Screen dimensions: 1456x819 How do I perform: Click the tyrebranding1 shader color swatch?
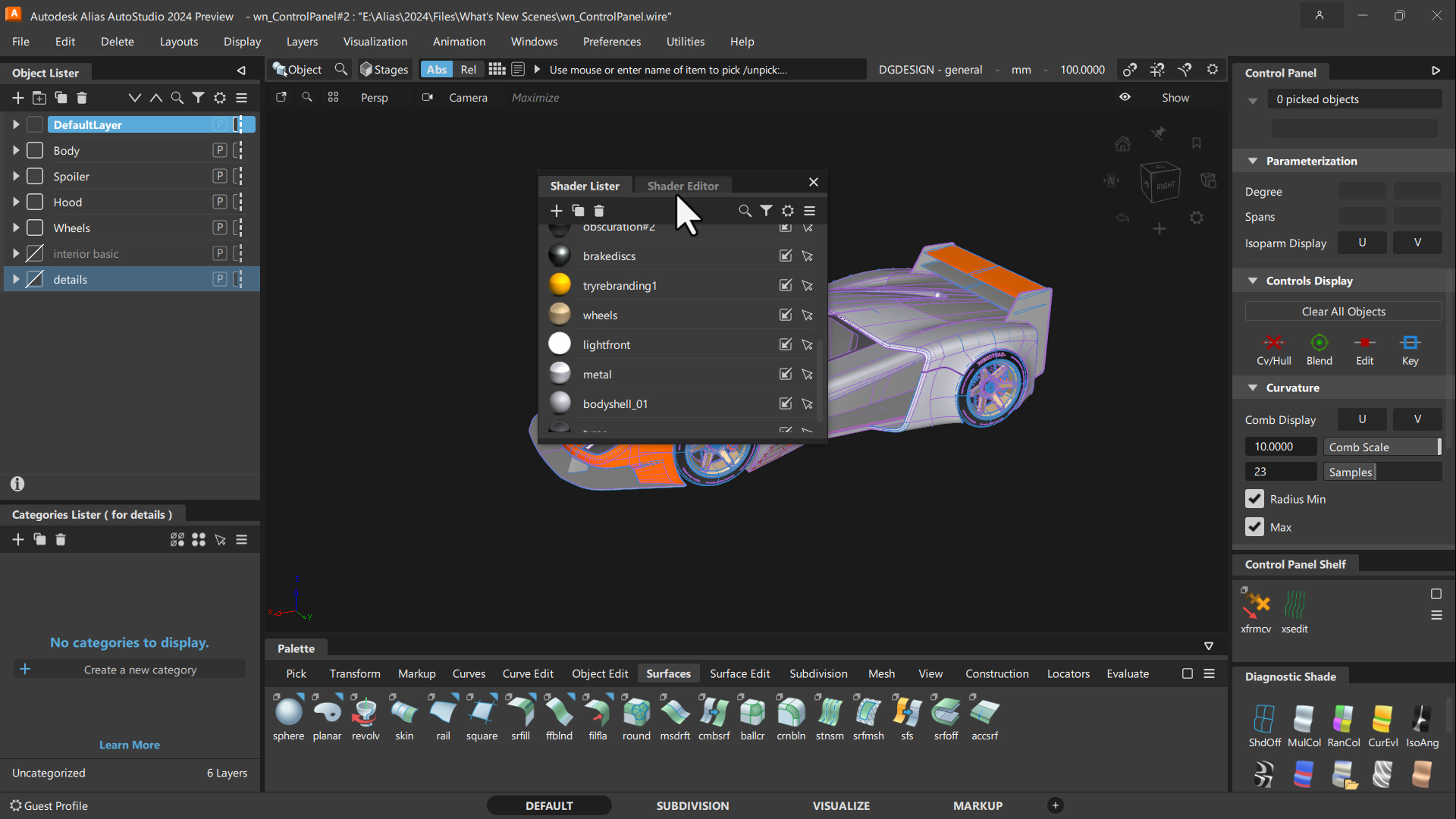(x=559, y=285)
